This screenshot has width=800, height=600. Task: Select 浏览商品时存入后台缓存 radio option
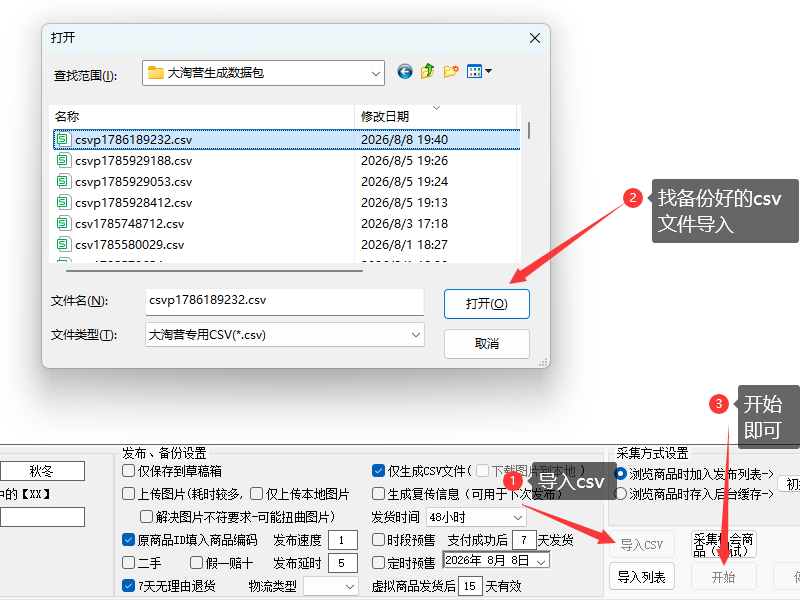[x=620, y=494]
